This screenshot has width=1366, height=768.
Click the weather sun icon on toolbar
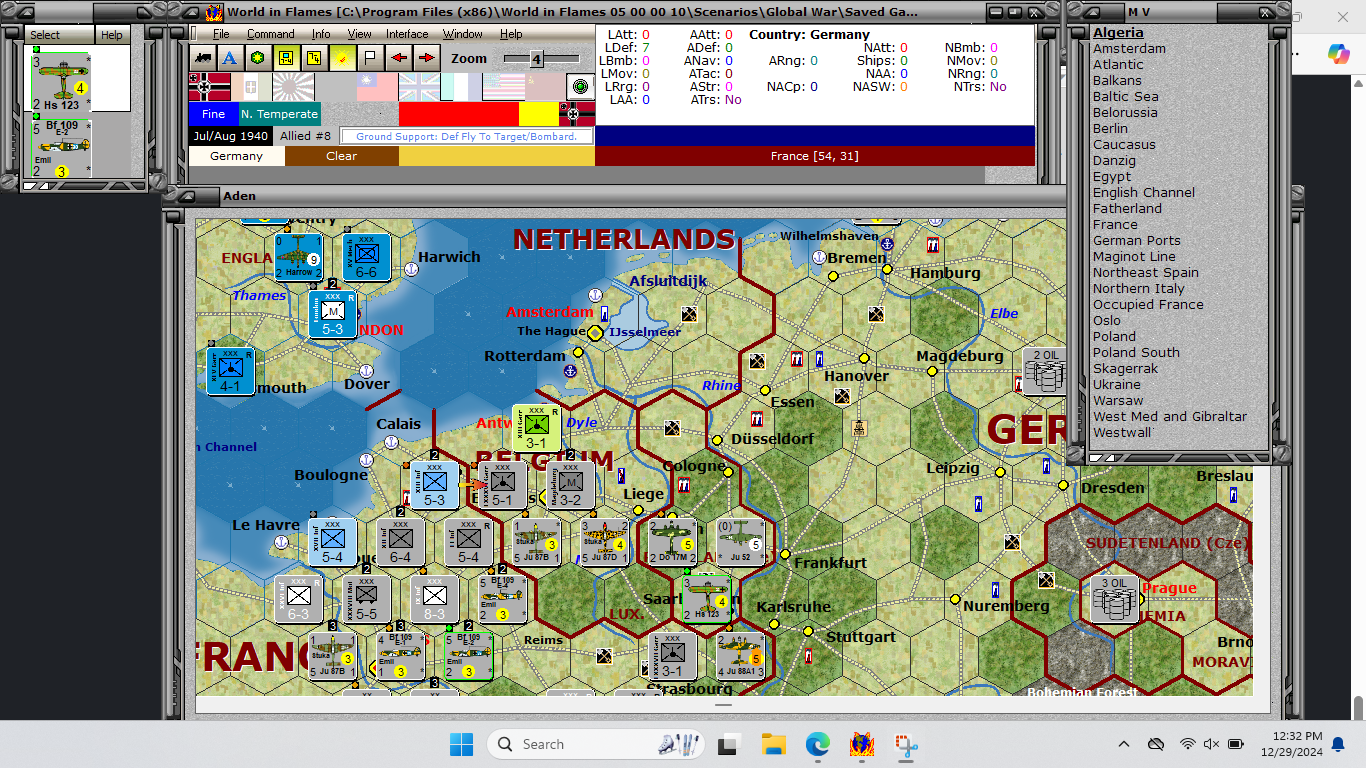tap(342, 58)
